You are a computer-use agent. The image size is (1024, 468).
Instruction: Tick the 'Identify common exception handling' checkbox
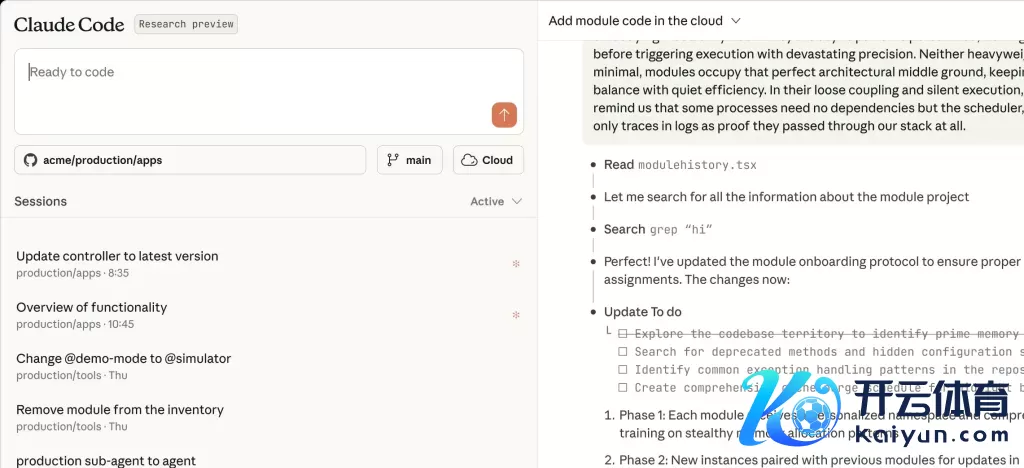point(623,370)
